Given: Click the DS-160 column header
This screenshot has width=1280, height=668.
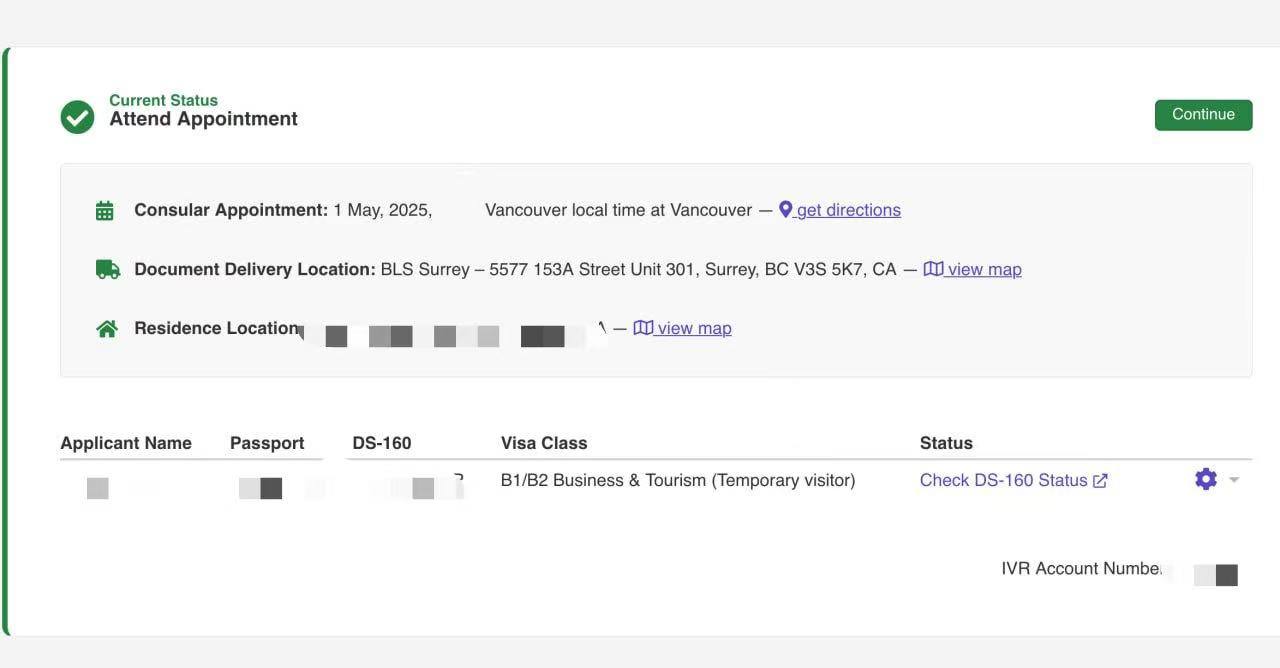Looking at the screenshot, I should (x=382, y=443).
